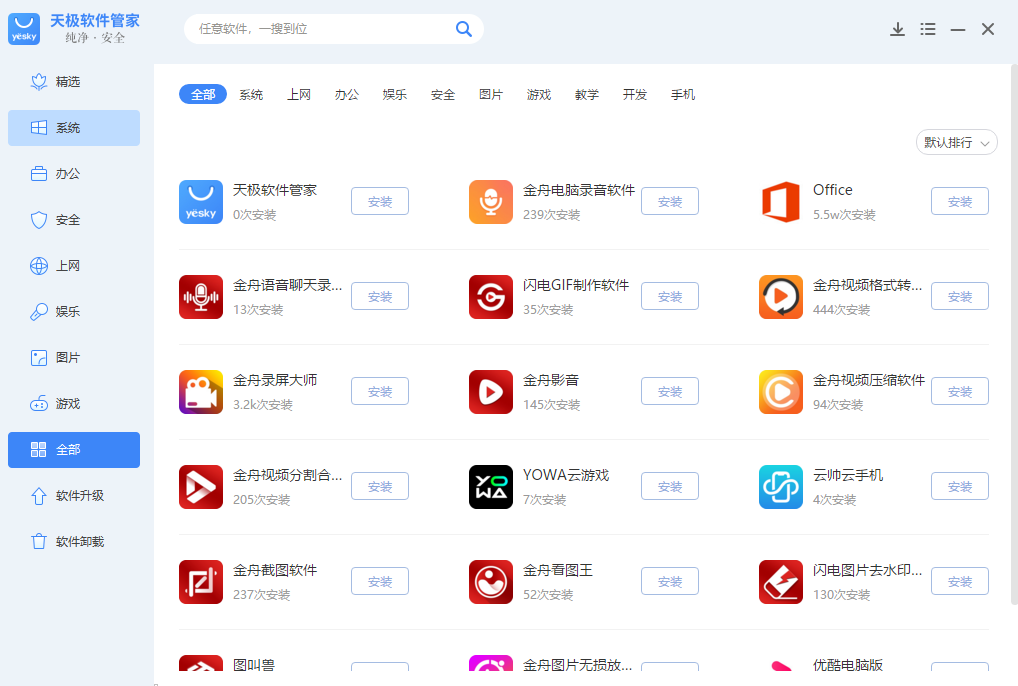Viewport: 1018px width, 686px height.
Task: Install 金舟截图软件
Action: coord(380,582)
